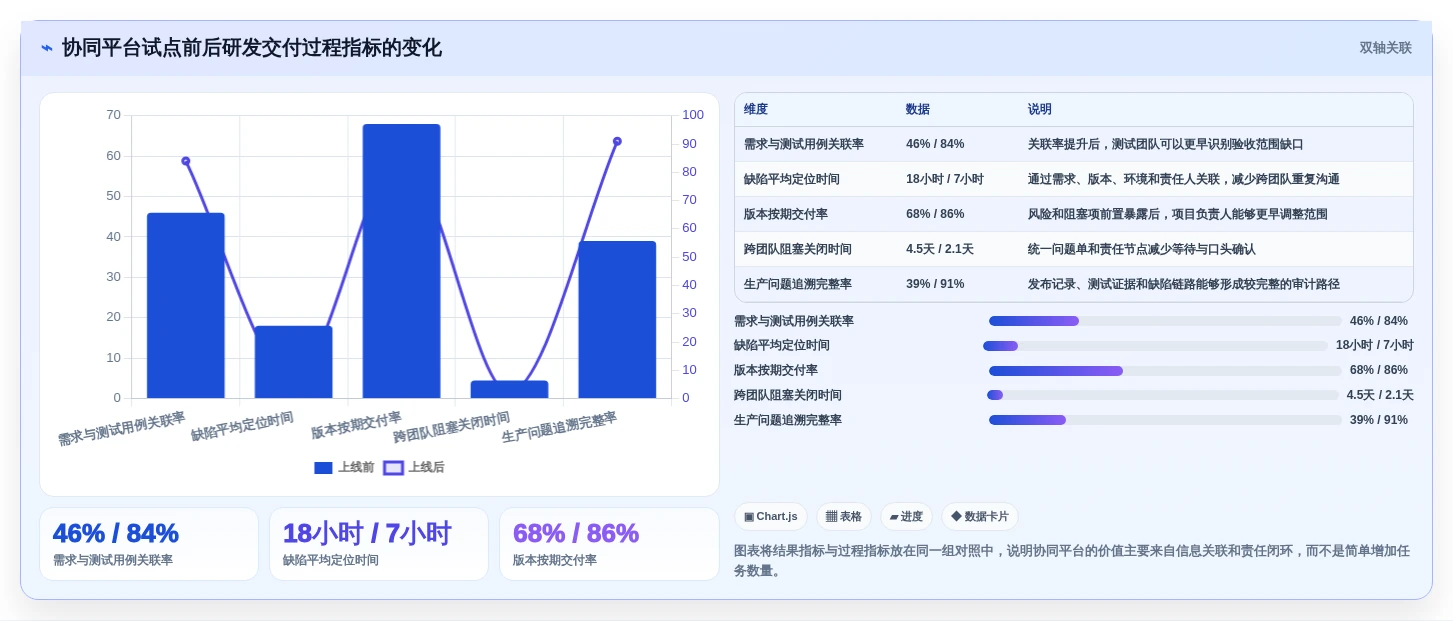Viewport: 1453px width, 621px height.
Task: Click line point above 需求与测试用例关联率 bar
Action: (186, 161)
